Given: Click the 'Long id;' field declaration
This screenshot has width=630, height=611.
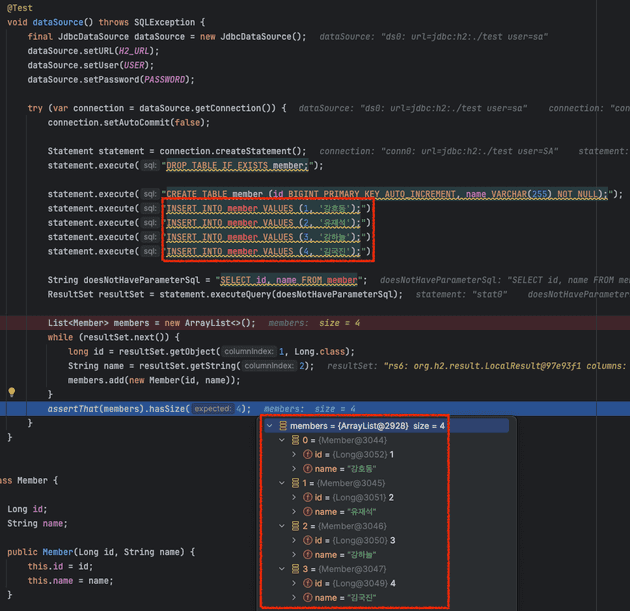Looking at the screenshot, I should point(27,509).
